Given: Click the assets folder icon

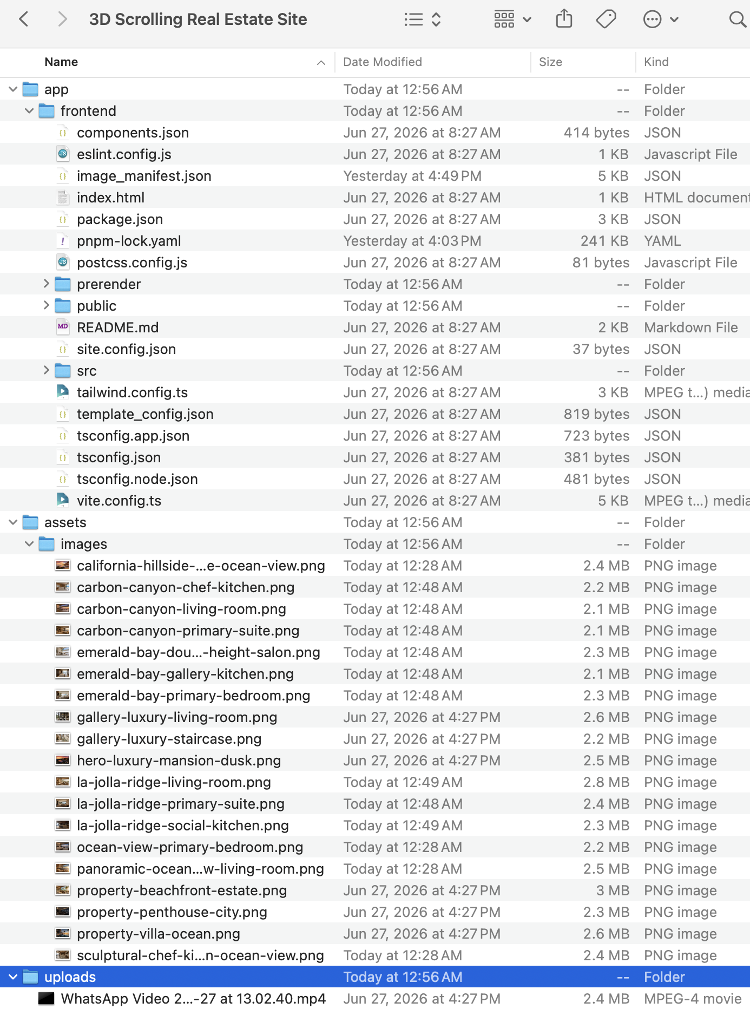Looking at the screenshot, I should tap(30, 522).
